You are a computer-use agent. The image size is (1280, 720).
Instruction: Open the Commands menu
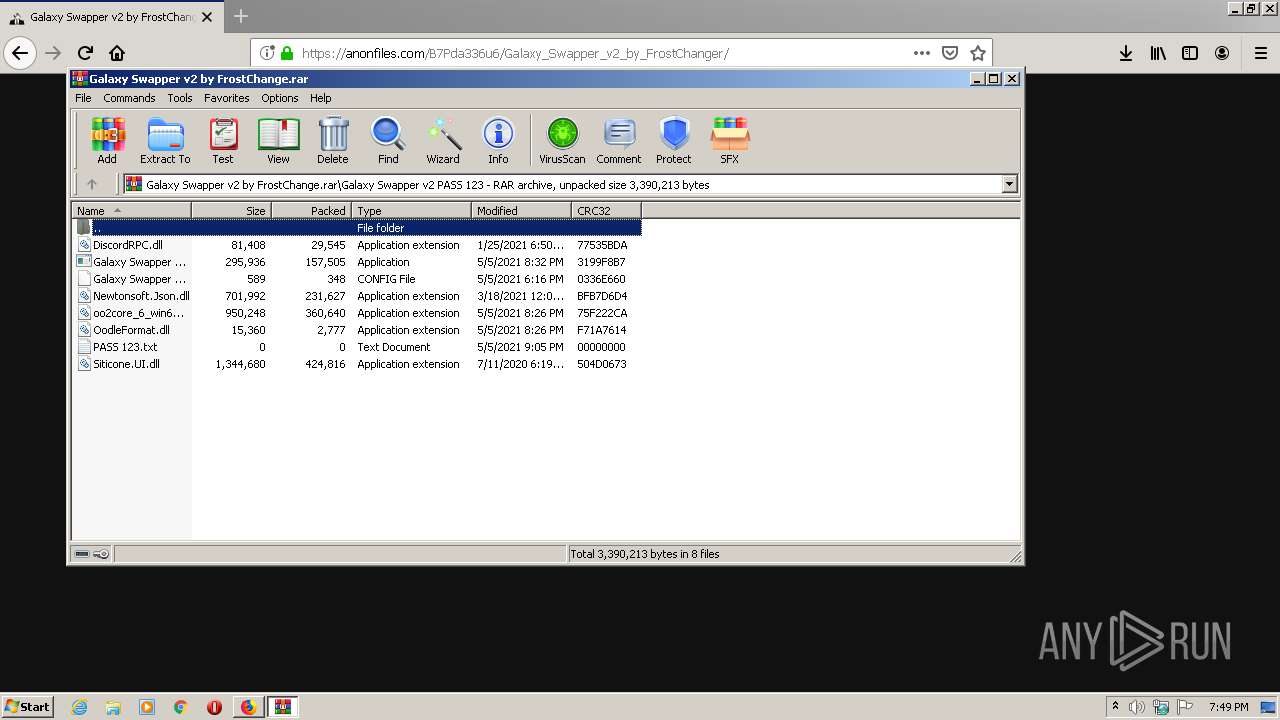tap(129, 98)
